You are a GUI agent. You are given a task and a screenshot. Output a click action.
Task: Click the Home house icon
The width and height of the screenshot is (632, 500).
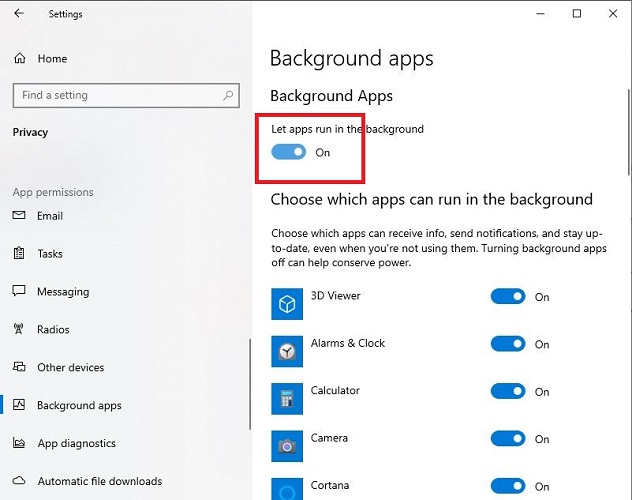click(x=19, y=58)
